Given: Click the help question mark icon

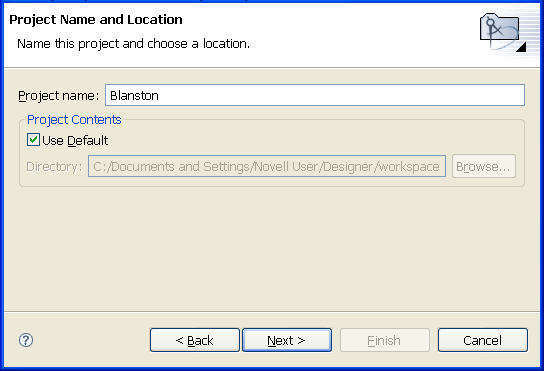Looking at the screenshot, I should (26, 340).
